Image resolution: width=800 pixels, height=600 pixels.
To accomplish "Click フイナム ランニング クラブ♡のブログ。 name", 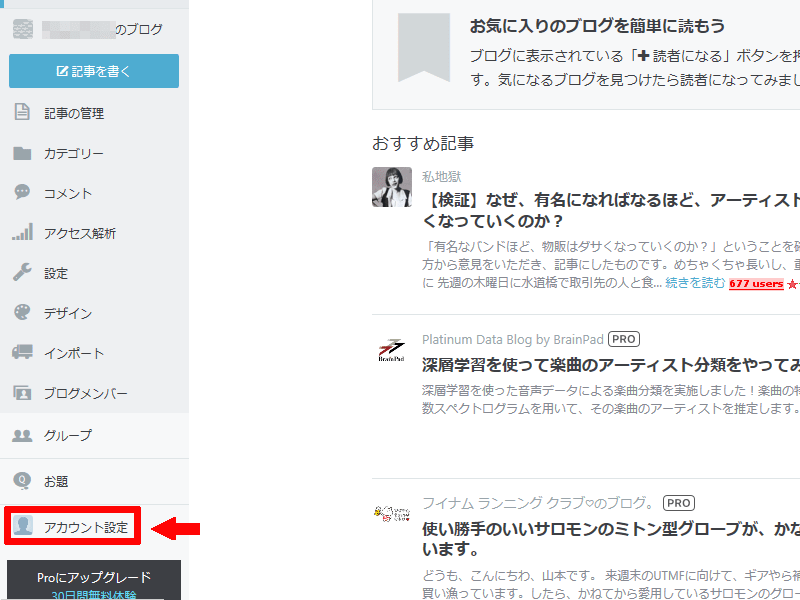I will [x=538, y=503].
